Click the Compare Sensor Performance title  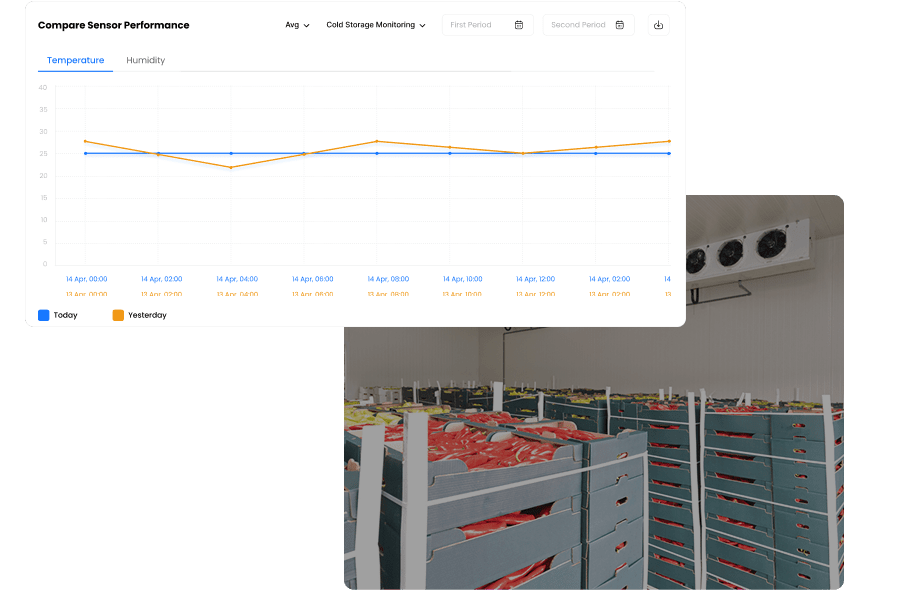click(x=113, y=25)
